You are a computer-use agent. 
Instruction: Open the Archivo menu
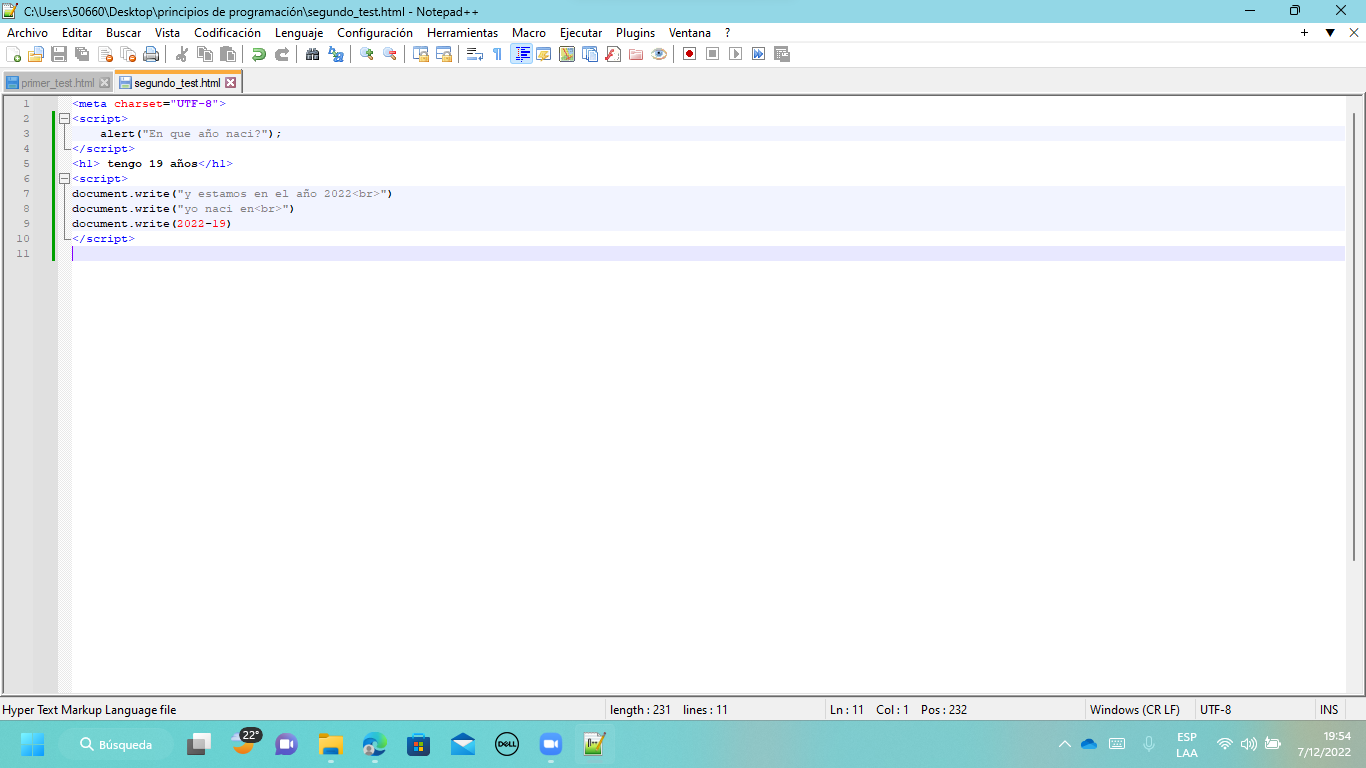point(27,33)
